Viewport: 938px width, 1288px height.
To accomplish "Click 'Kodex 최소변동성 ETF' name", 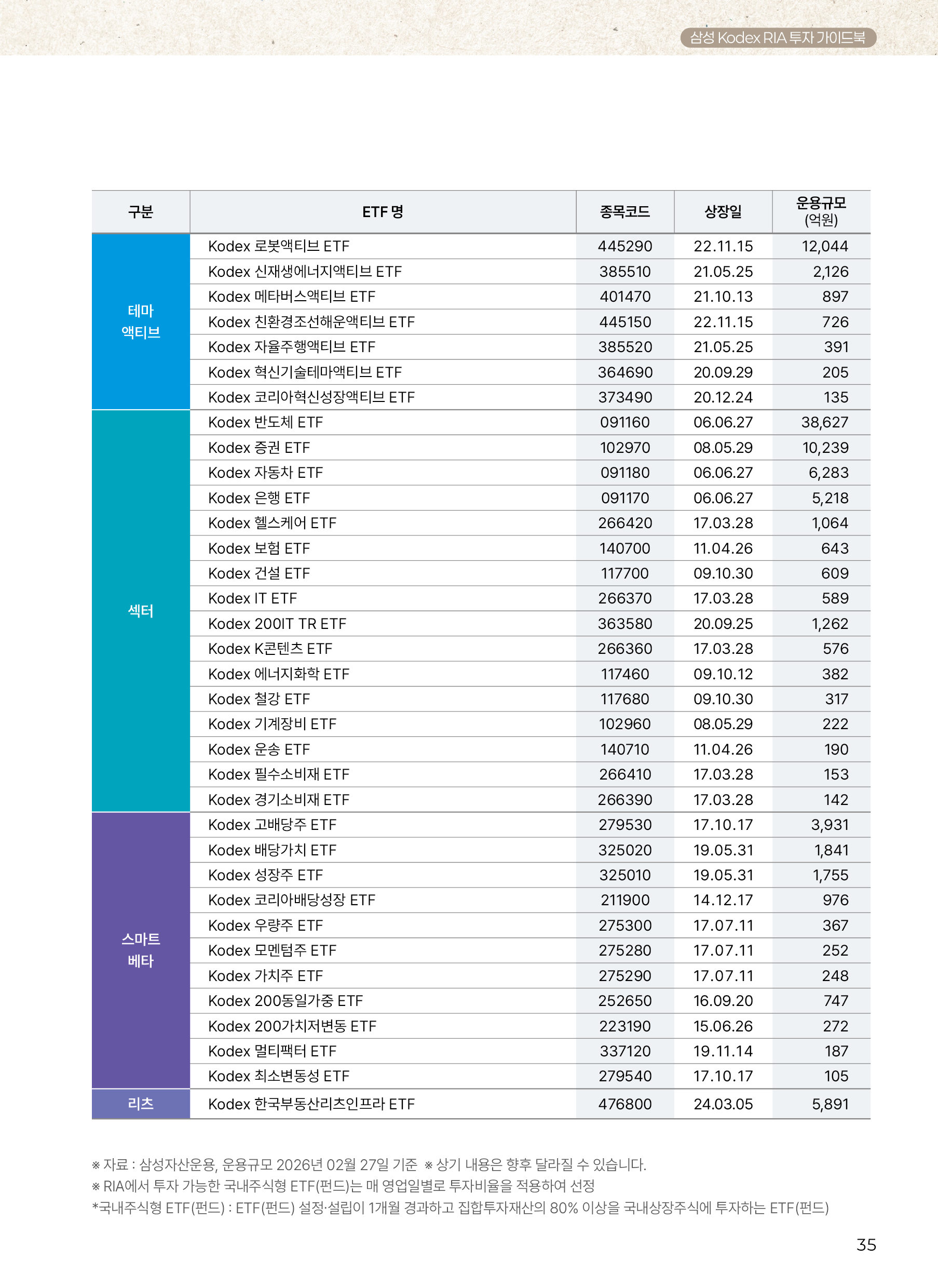I will pos(279,1077).
